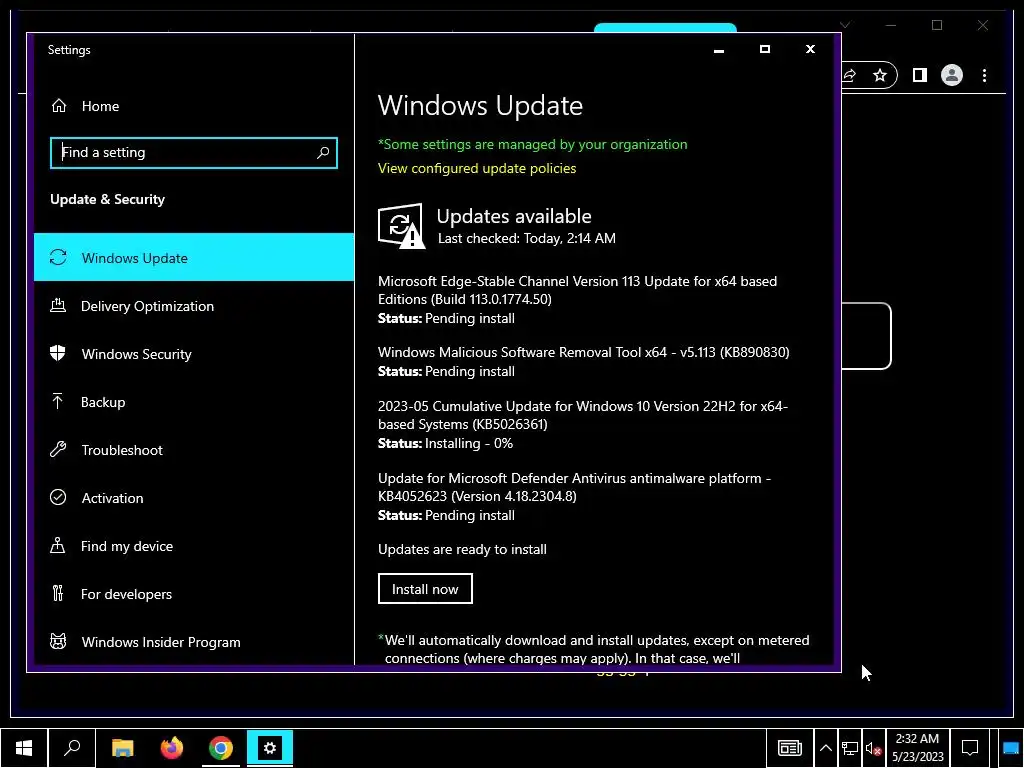Click the Updates available warning icon
1024x768 pixels.
(x=401, y=226)
